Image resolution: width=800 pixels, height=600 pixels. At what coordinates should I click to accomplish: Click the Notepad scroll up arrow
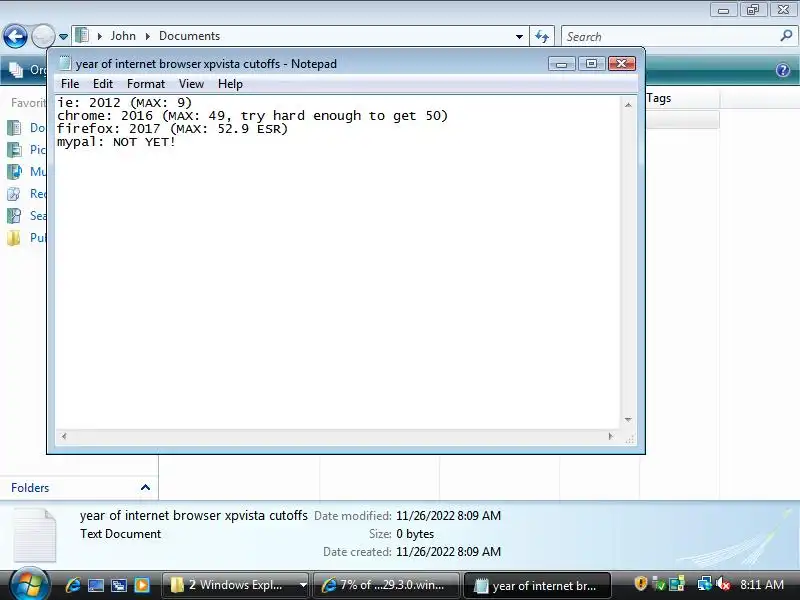click(628, 105)
